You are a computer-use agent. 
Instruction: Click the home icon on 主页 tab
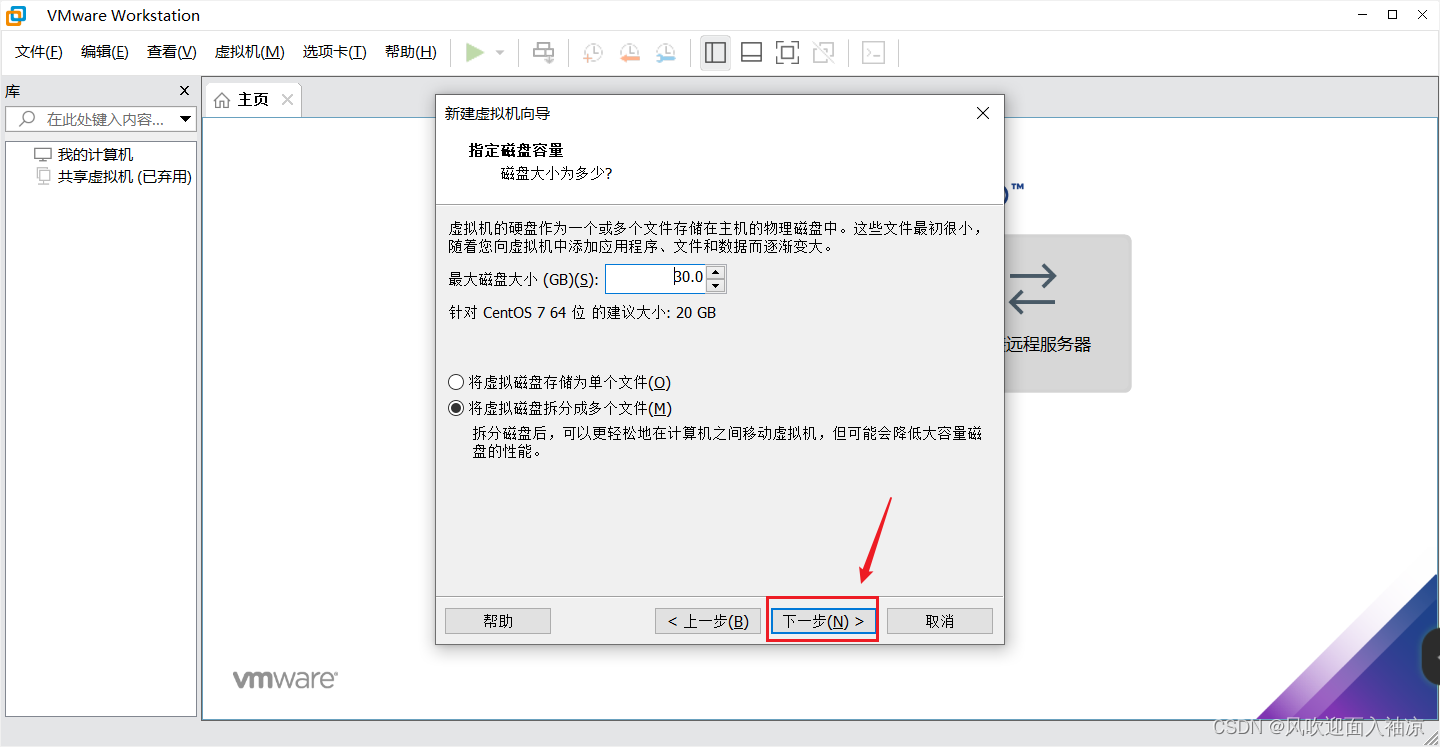(222, 100)
